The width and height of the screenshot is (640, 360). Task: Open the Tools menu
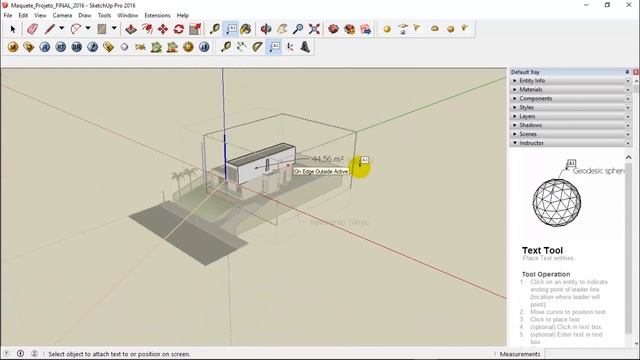click(x=104, y=16)
